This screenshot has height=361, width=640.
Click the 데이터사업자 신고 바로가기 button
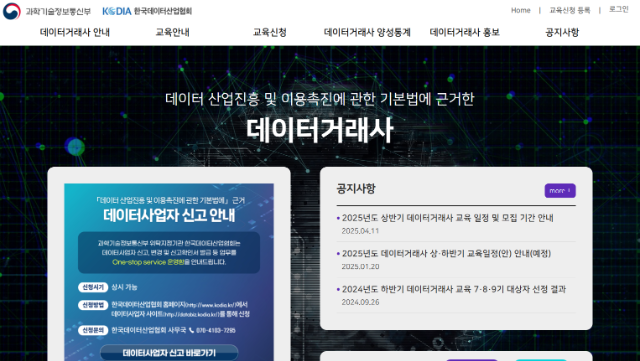[x=169, y=352]
